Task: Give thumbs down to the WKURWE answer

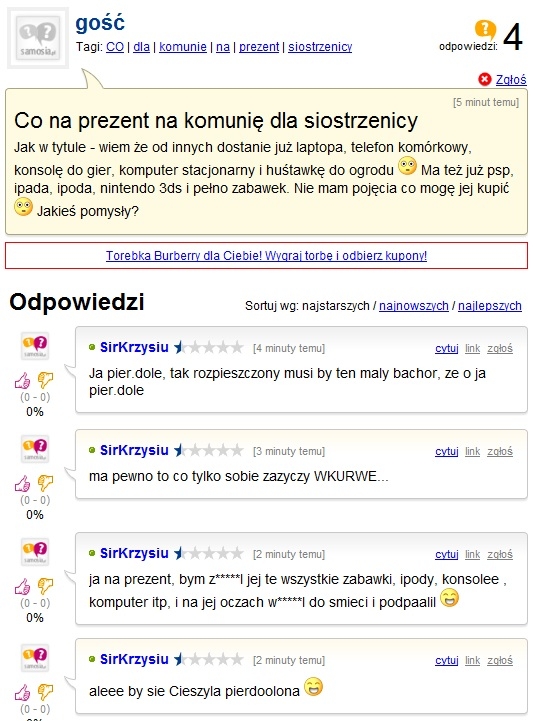Action: coord(45,483)
